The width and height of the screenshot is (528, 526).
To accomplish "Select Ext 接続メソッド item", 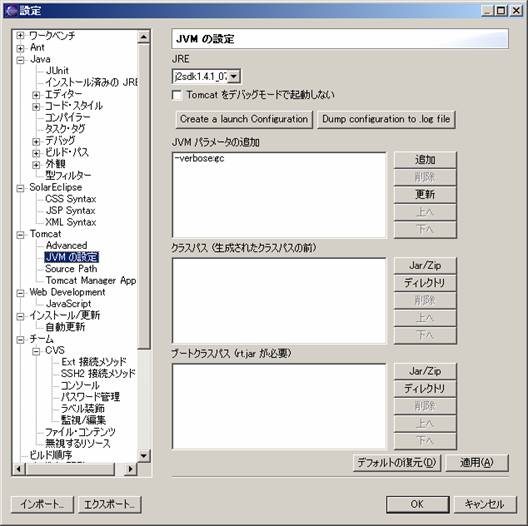I will point(94,362).
